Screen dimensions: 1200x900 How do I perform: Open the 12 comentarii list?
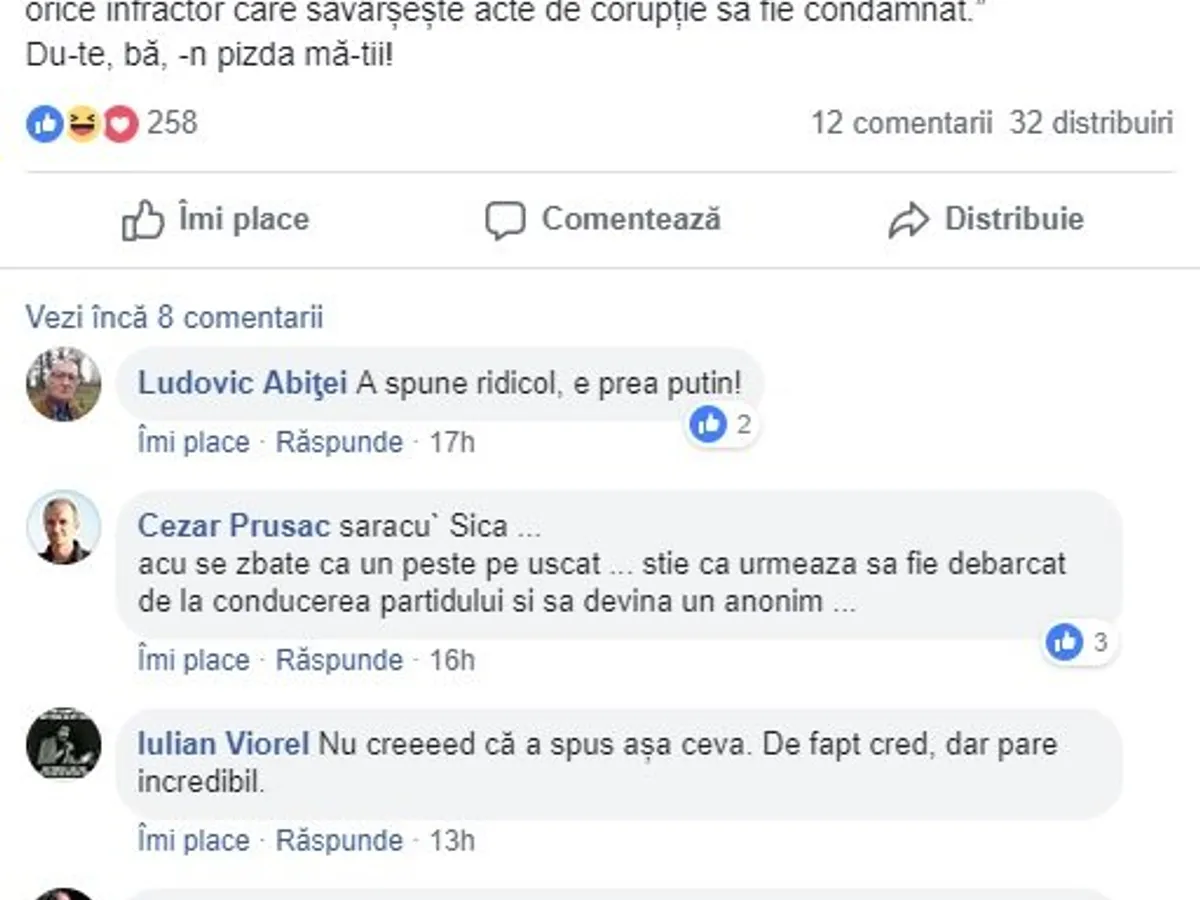pos(901,123)
